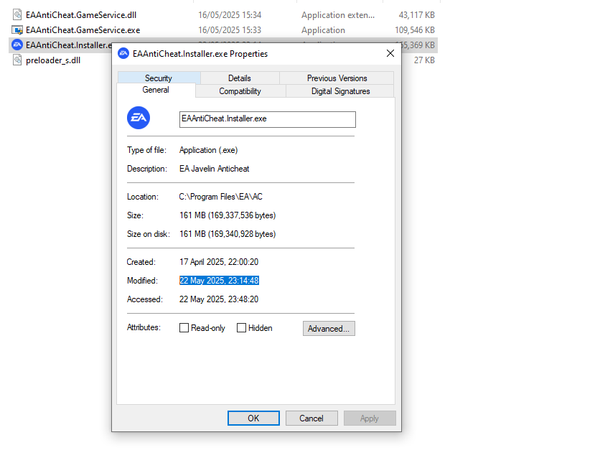Click the Size on disk value 169,340,928 bytes
Viewport: 600px width, 453px height.
coord(228,234)
